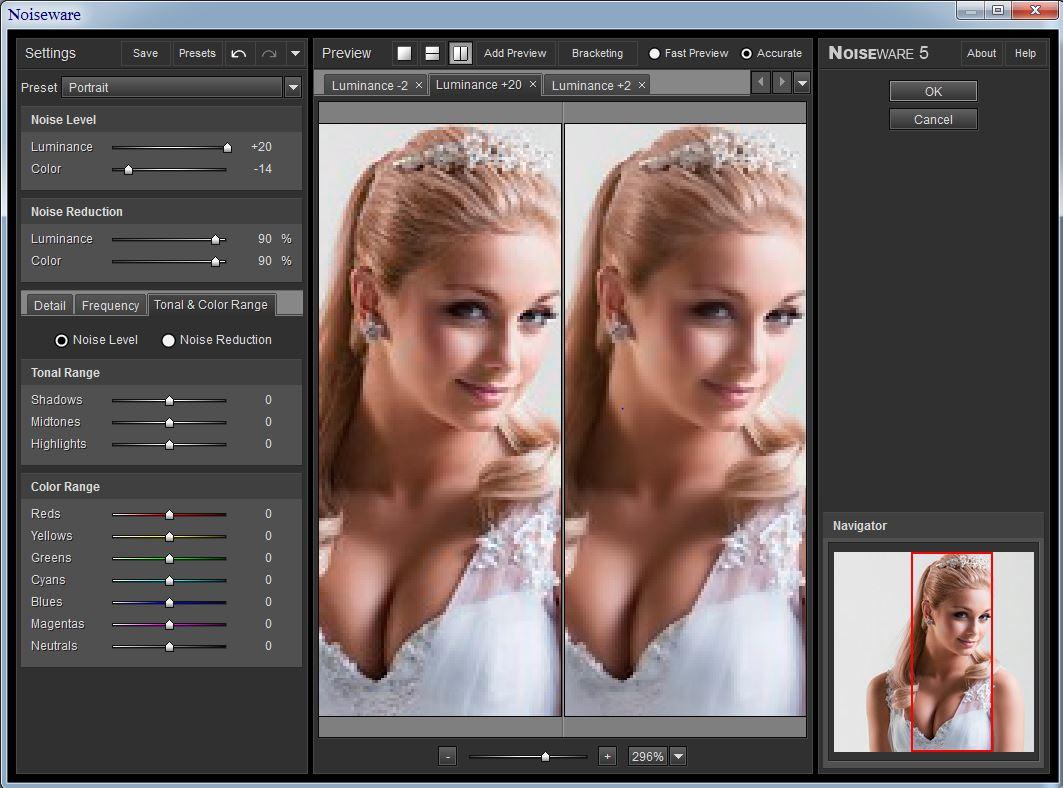The image size is (1063, 788).
Task: Click the Reds slider handle
Action: click(169, 515)
